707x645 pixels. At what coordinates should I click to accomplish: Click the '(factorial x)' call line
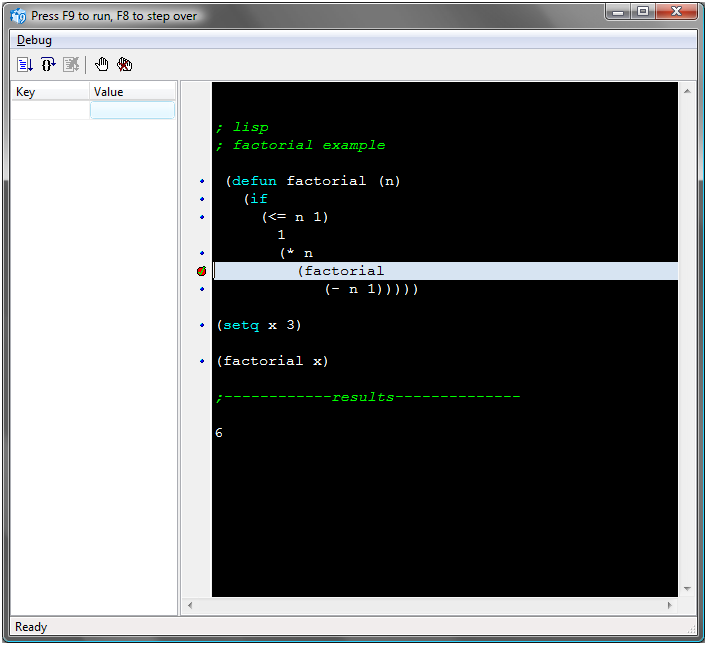point(272,361)
